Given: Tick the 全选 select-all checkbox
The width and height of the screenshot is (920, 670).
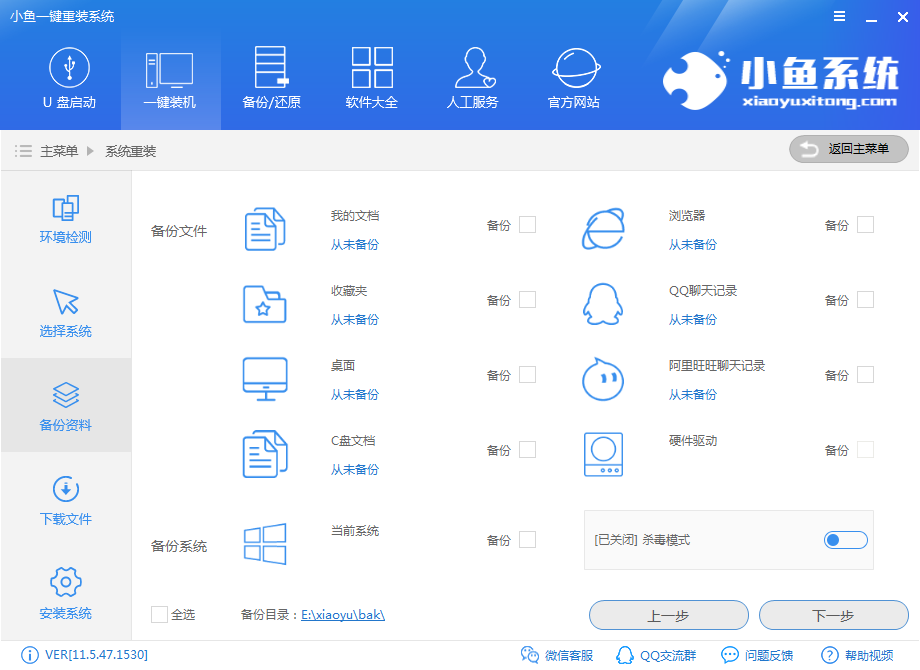Looking at the screenshot, I should click(160, 614).
